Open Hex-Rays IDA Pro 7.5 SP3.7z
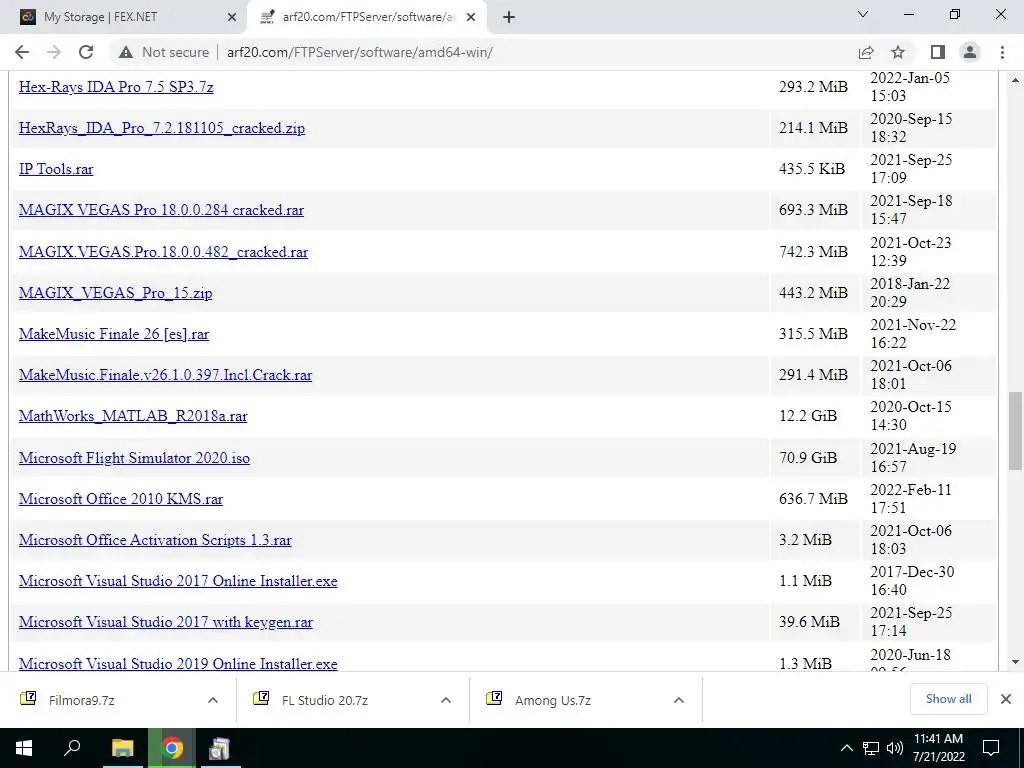 click(x=116, y=87)
